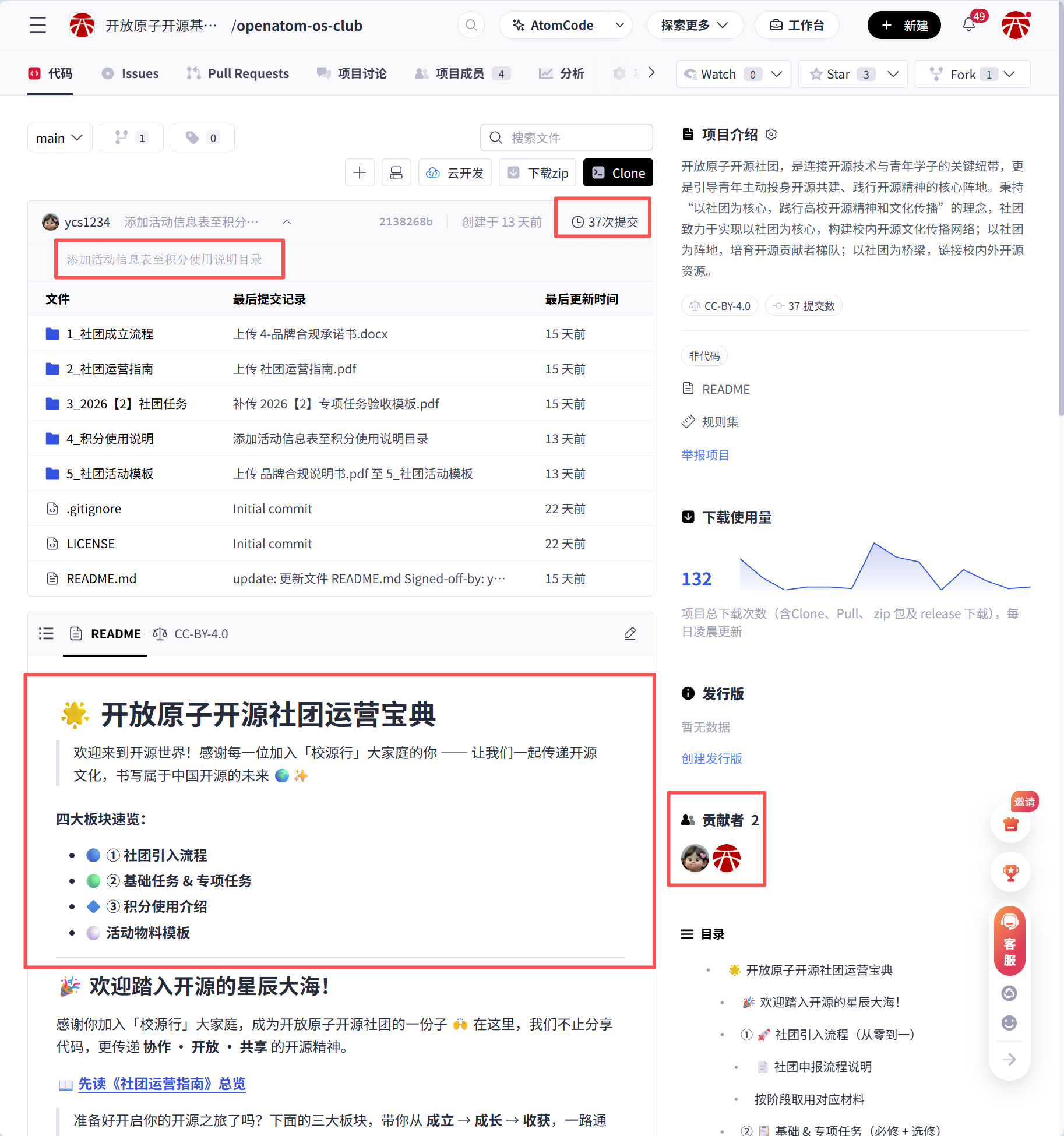Open the branches count icon
The image size is (1064, 1136).
tap(132, 137)
